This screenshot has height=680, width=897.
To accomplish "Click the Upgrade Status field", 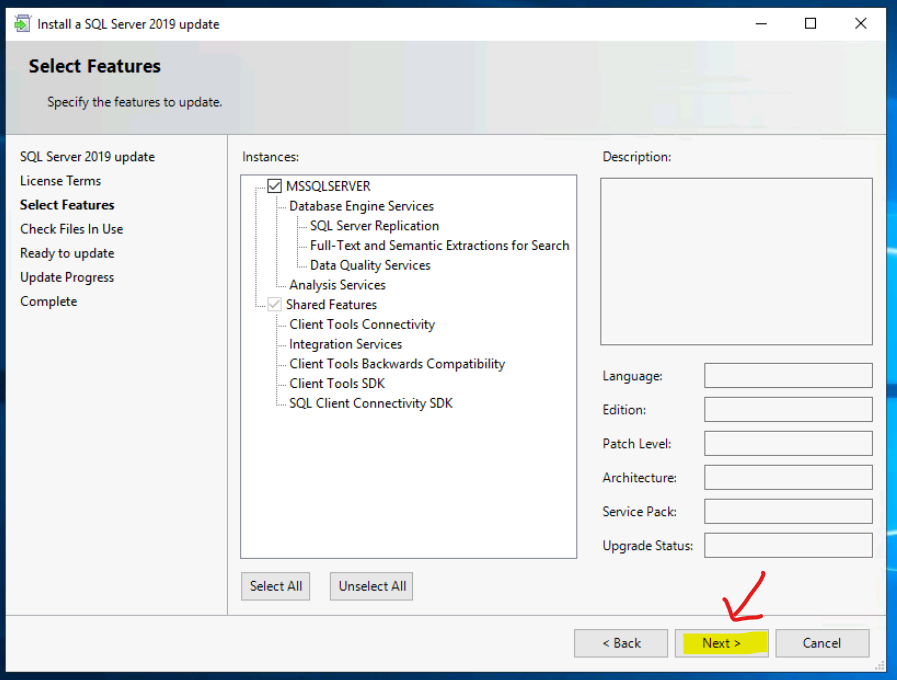I will click(x=788, y=545).
